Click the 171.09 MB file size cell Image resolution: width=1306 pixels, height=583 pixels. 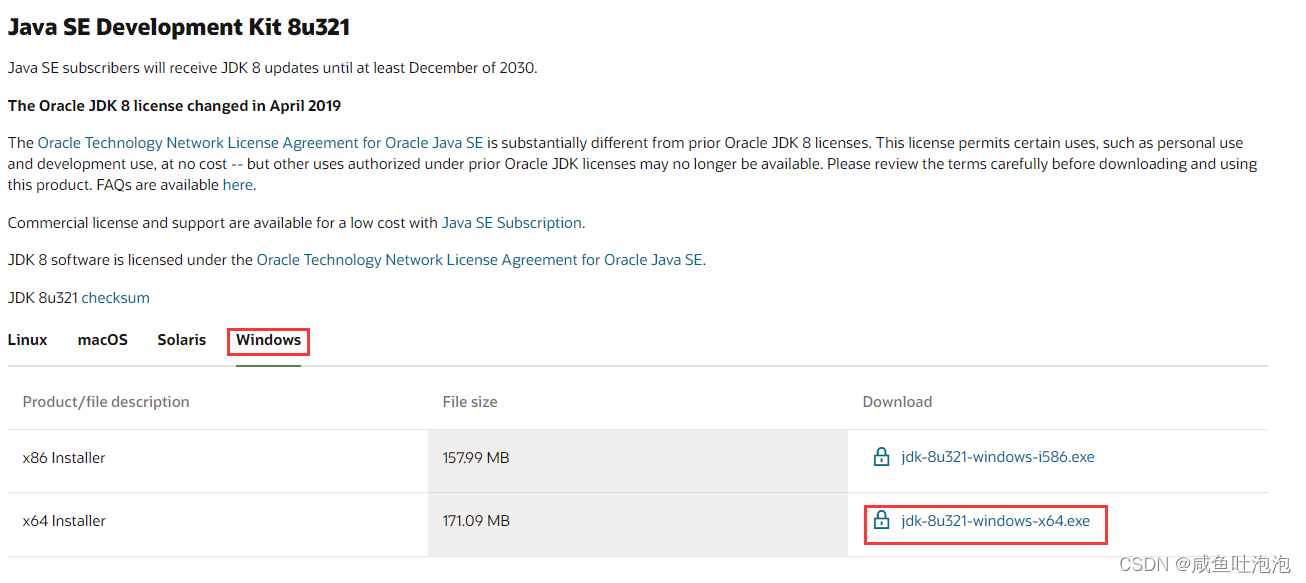click(x=476, y=521)
